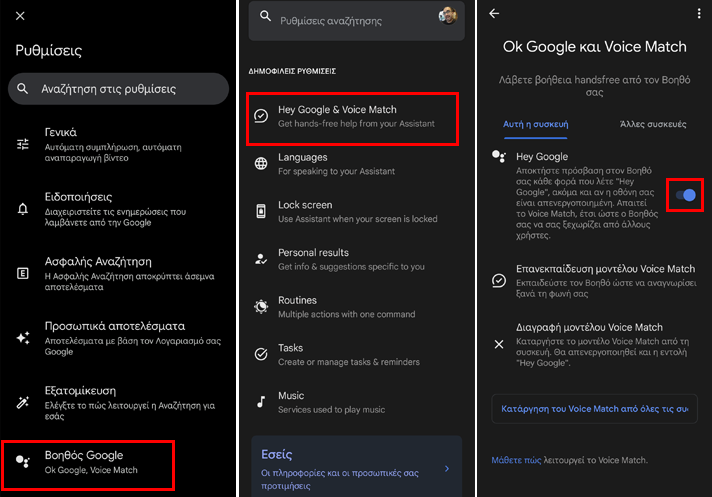Open the account profile avatar

448,16
